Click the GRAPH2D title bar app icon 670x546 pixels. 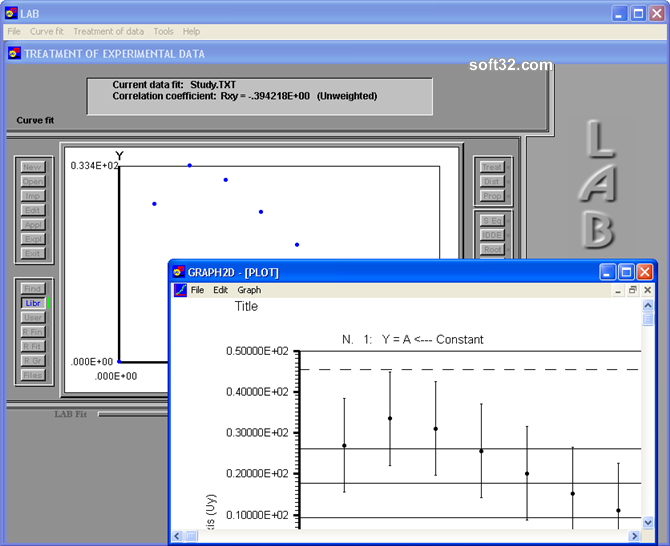(178, 272)
